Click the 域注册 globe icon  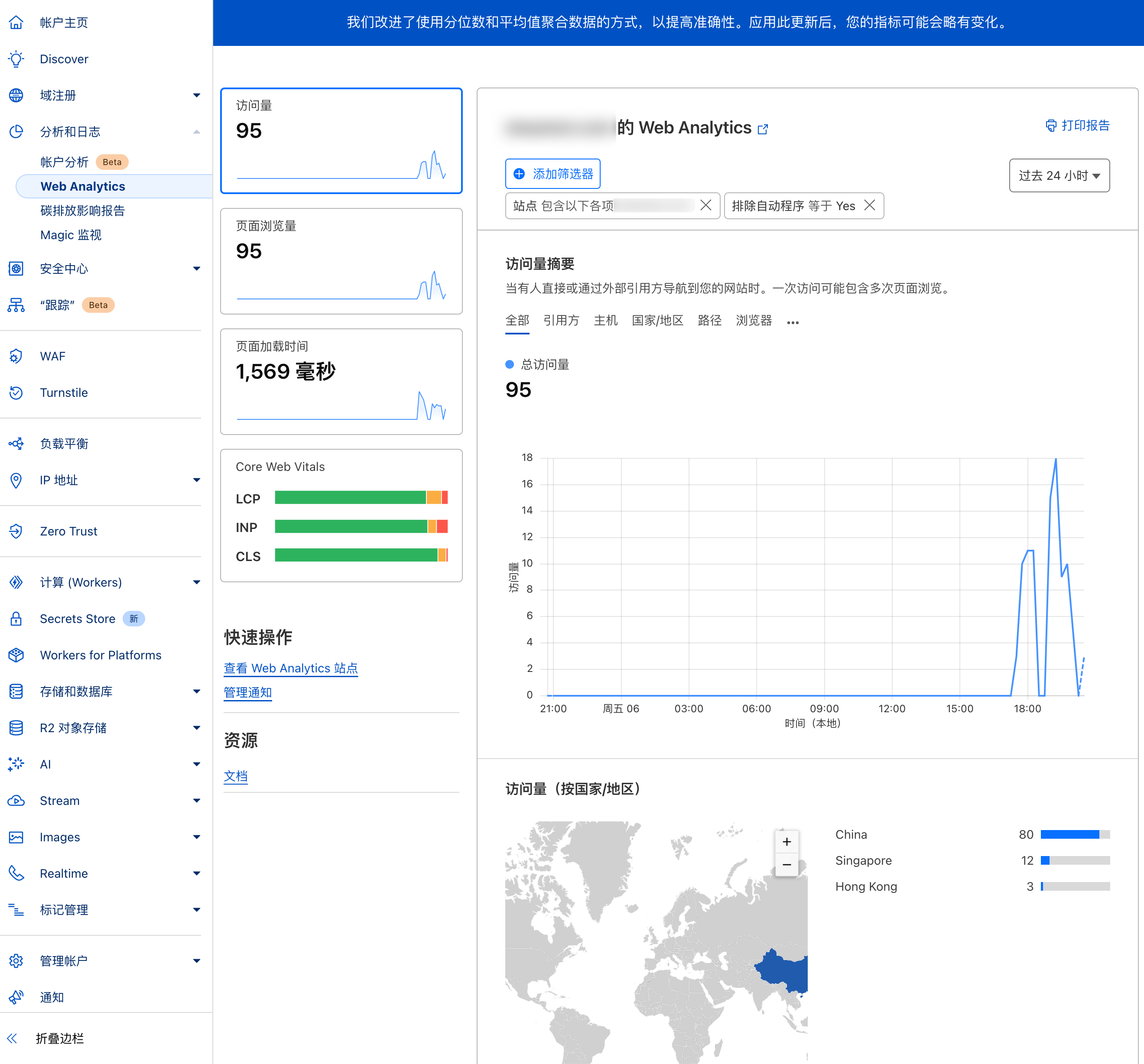click(x=16, y=95)
